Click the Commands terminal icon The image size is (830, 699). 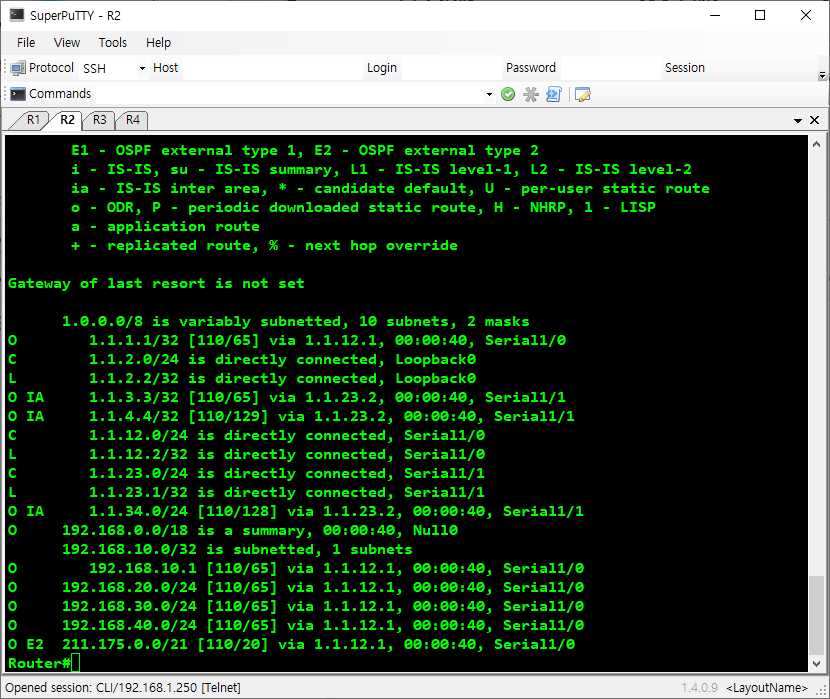click(x=18, y=94)
